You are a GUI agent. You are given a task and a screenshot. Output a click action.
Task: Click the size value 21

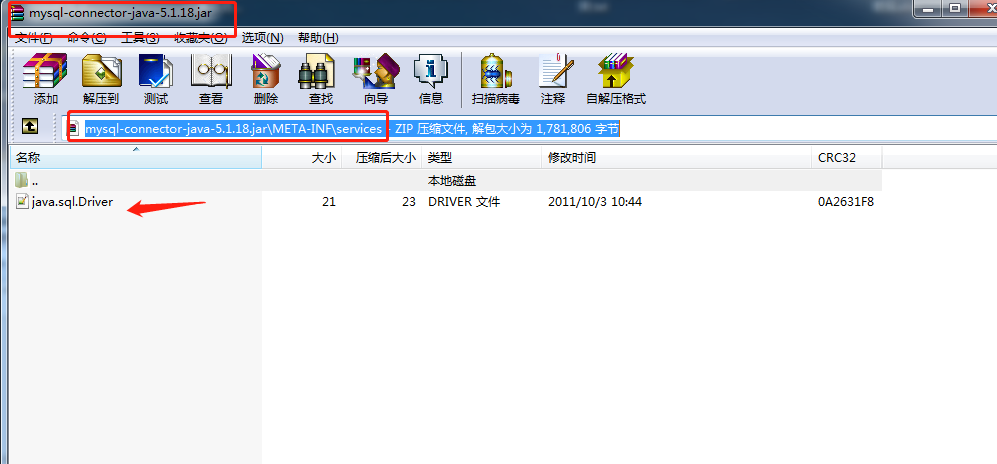tap(329, 202)
